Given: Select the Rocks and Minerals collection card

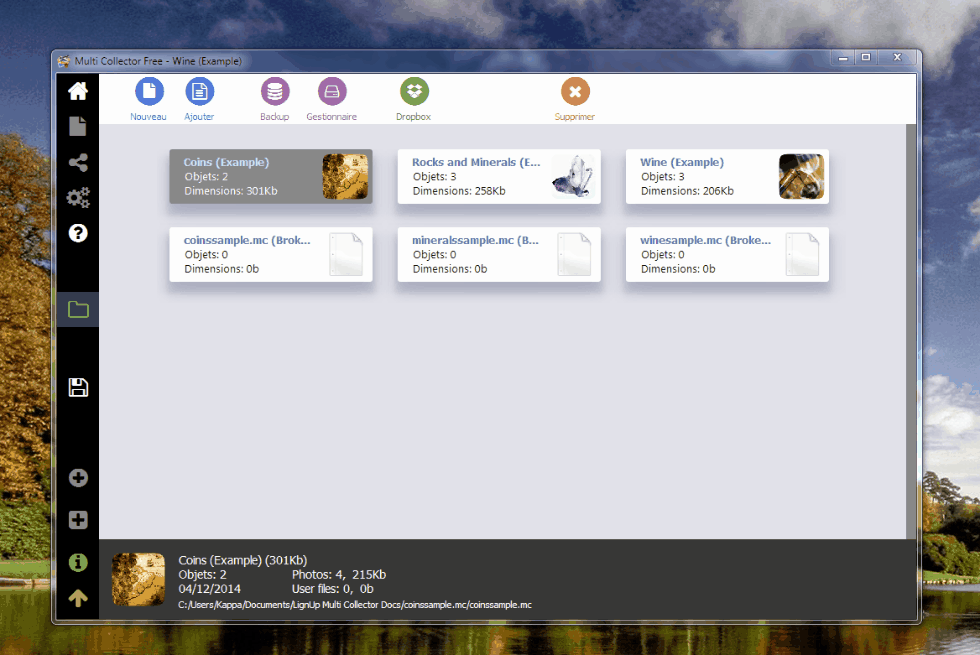Looking at the screenshot, I should [x=499, y=176].
